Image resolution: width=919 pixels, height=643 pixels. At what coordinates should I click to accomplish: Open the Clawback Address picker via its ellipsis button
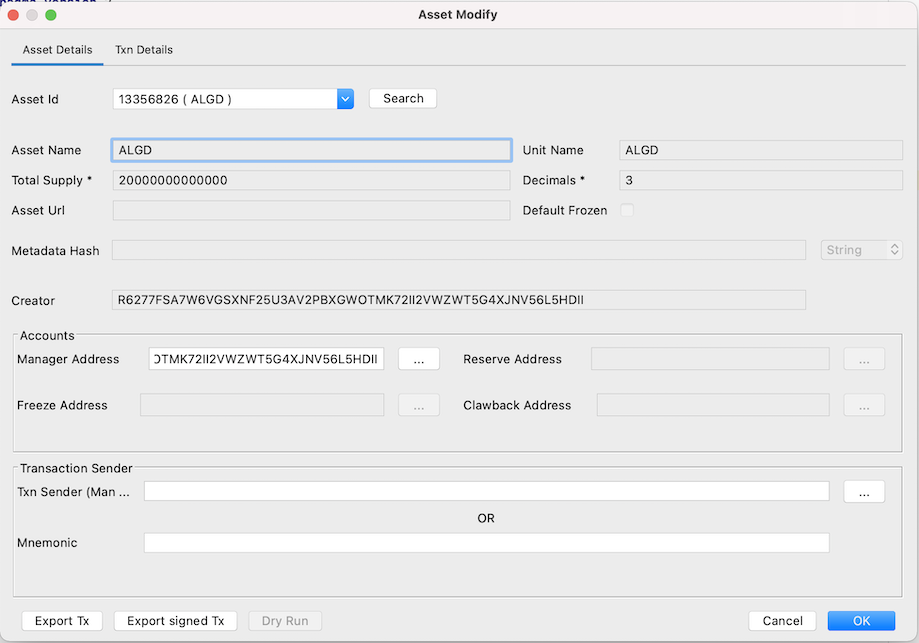click(863, 405)
